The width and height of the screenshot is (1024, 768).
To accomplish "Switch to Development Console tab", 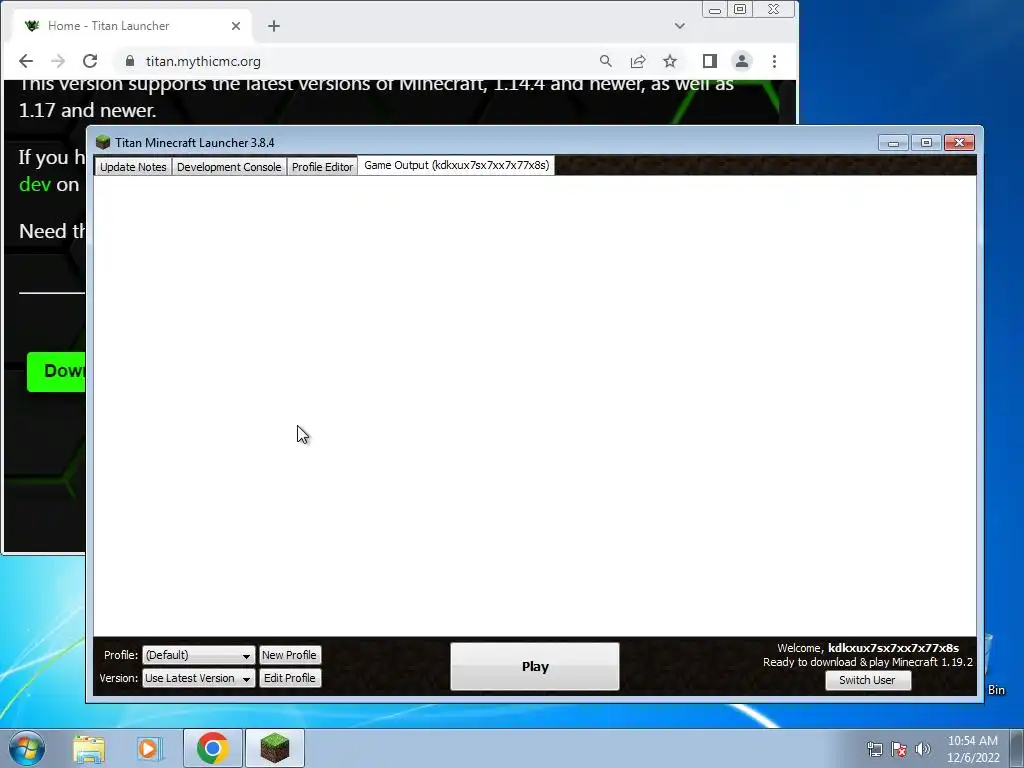I will 229,167.
